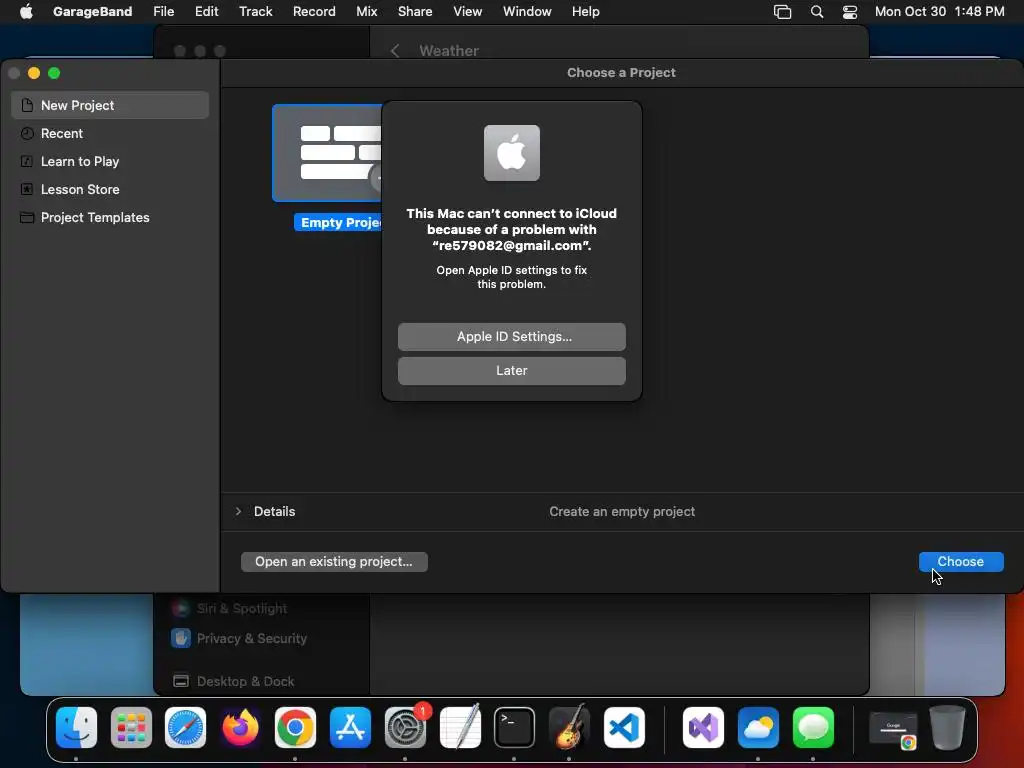The width and height of the screenshot is (1024, 768).
Task: Open Control Center in menu bar
Action: coord(850,11)
